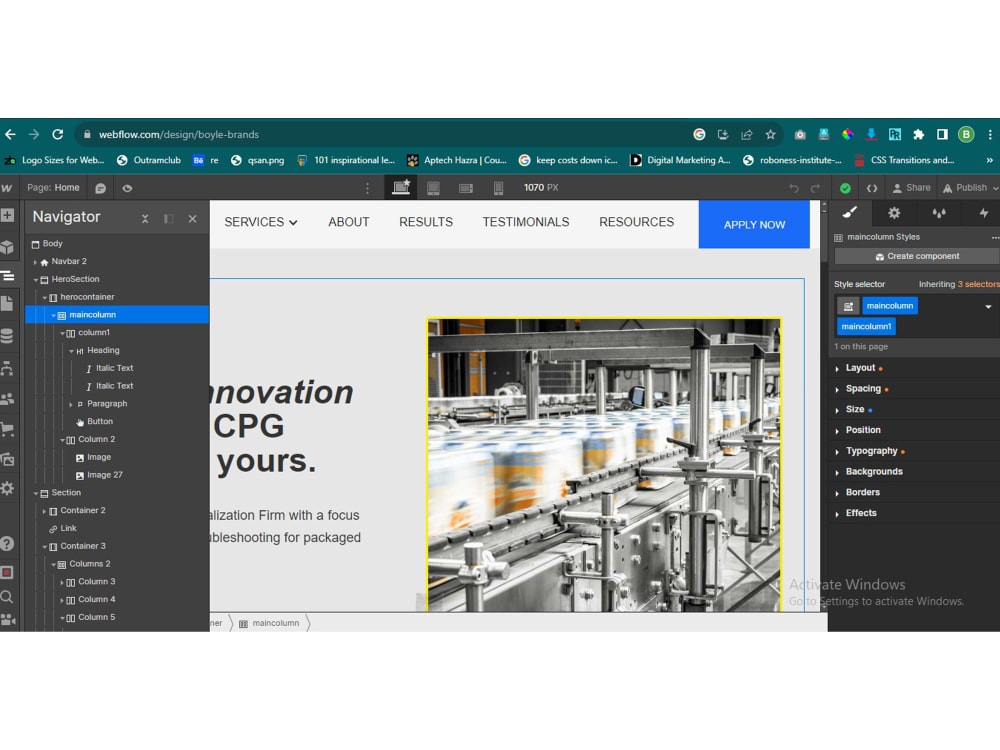Viewport: 1000px width, 750px height.
Task: Collapse the Heading tree item arrow
Action: (x=71, y=351)
